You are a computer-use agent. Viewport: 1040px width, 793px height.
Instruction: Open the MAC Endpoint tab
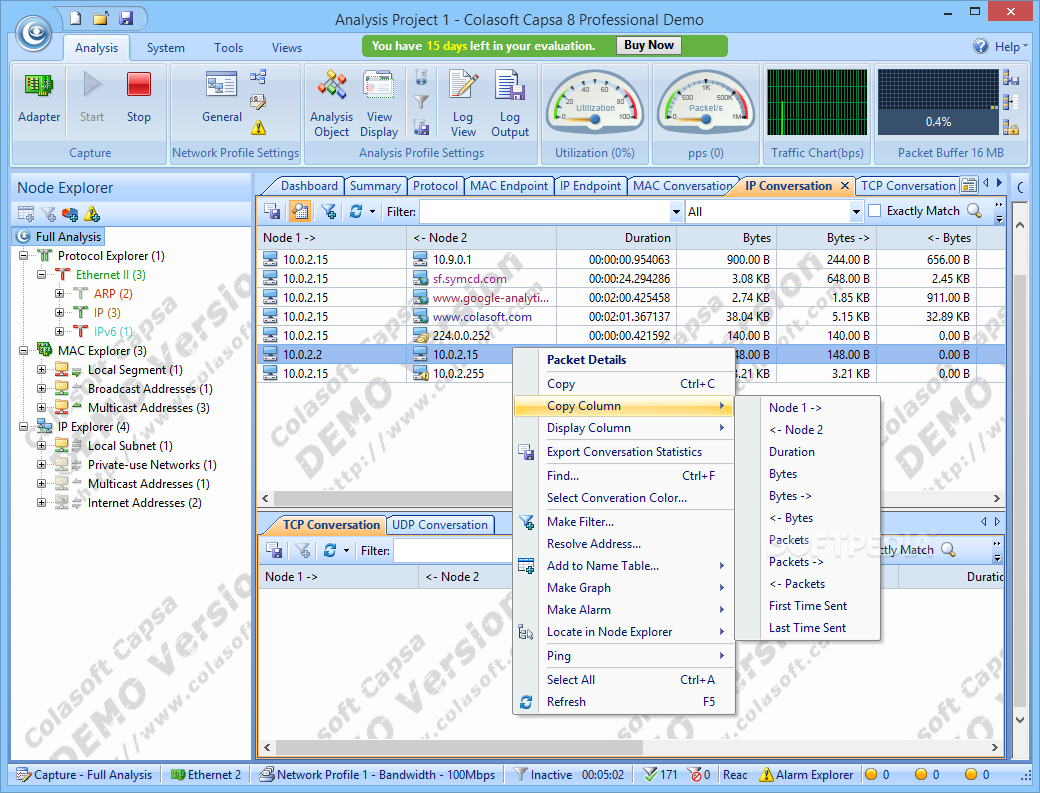coord(509,186)
